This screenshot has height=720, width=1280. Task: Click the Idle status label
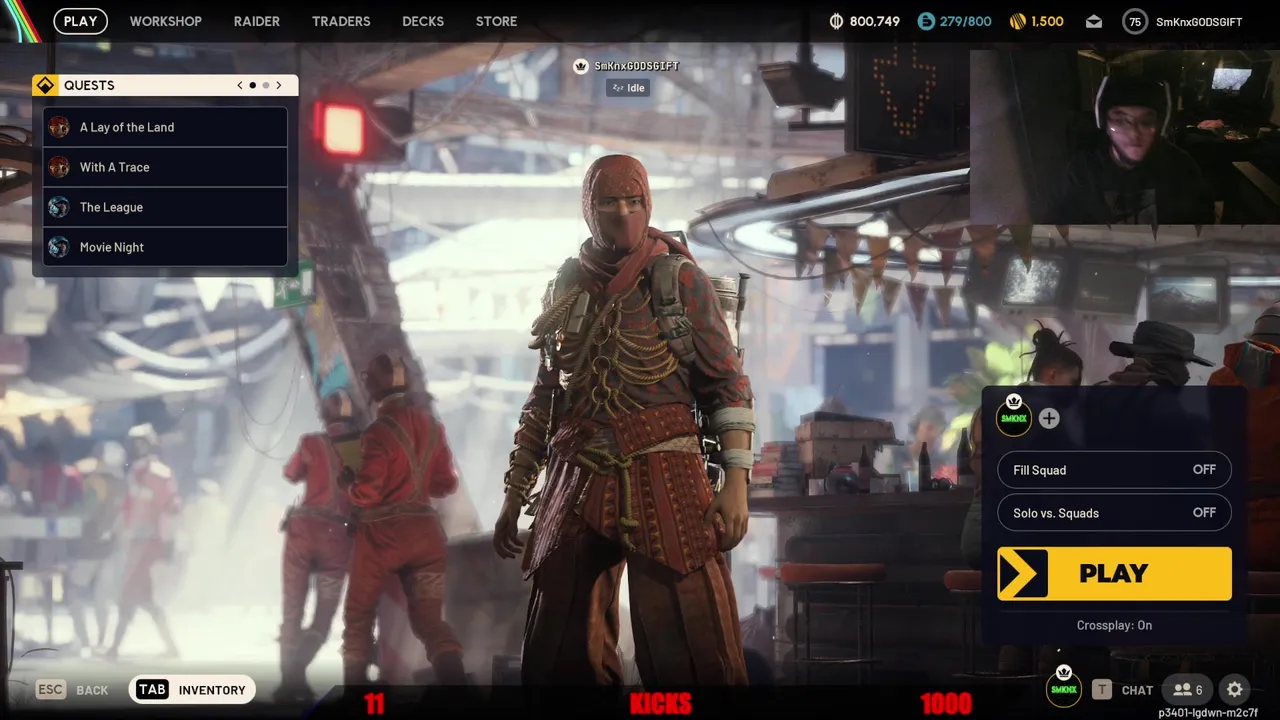[x=628, y=88]
